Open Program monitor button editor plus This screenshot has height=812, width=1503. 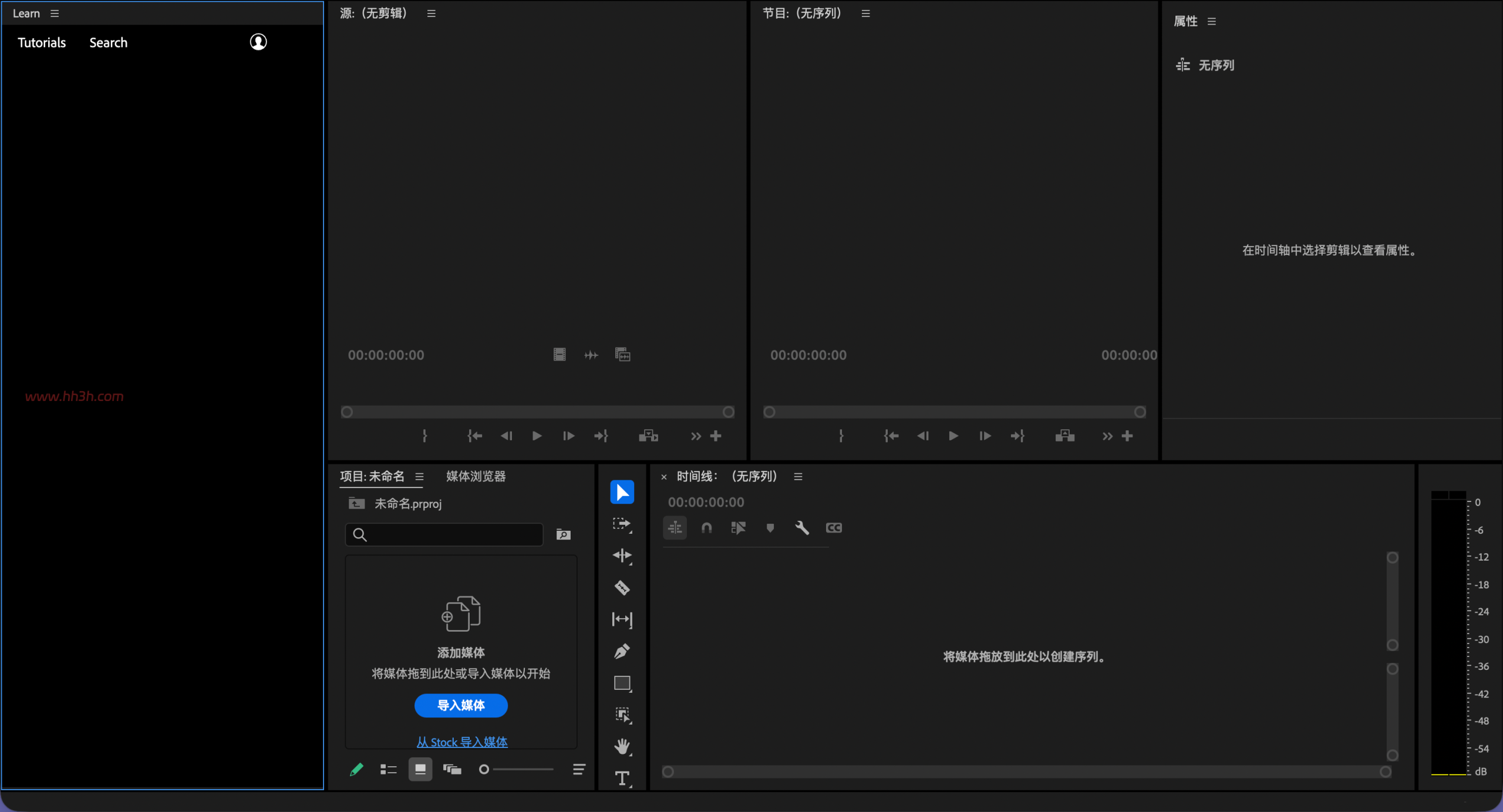pos(1127,436)
